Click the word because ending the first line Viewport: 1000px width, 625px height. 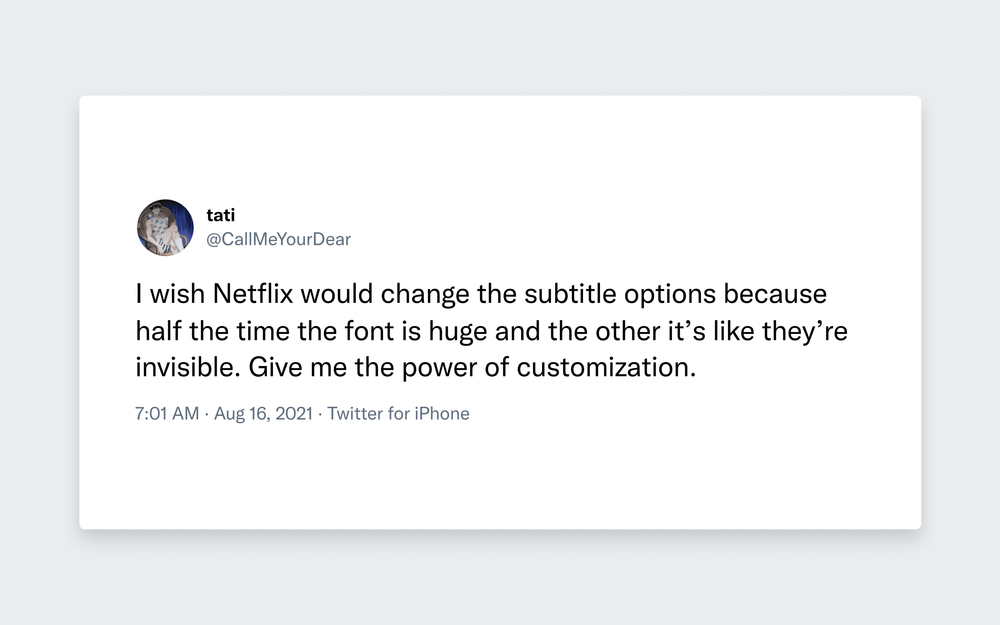tap(775, 293)
